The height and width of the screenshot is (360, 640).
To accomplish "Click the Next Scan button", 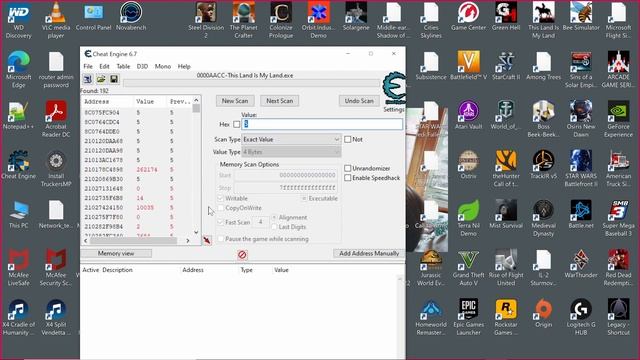I will tap(280, 101).
